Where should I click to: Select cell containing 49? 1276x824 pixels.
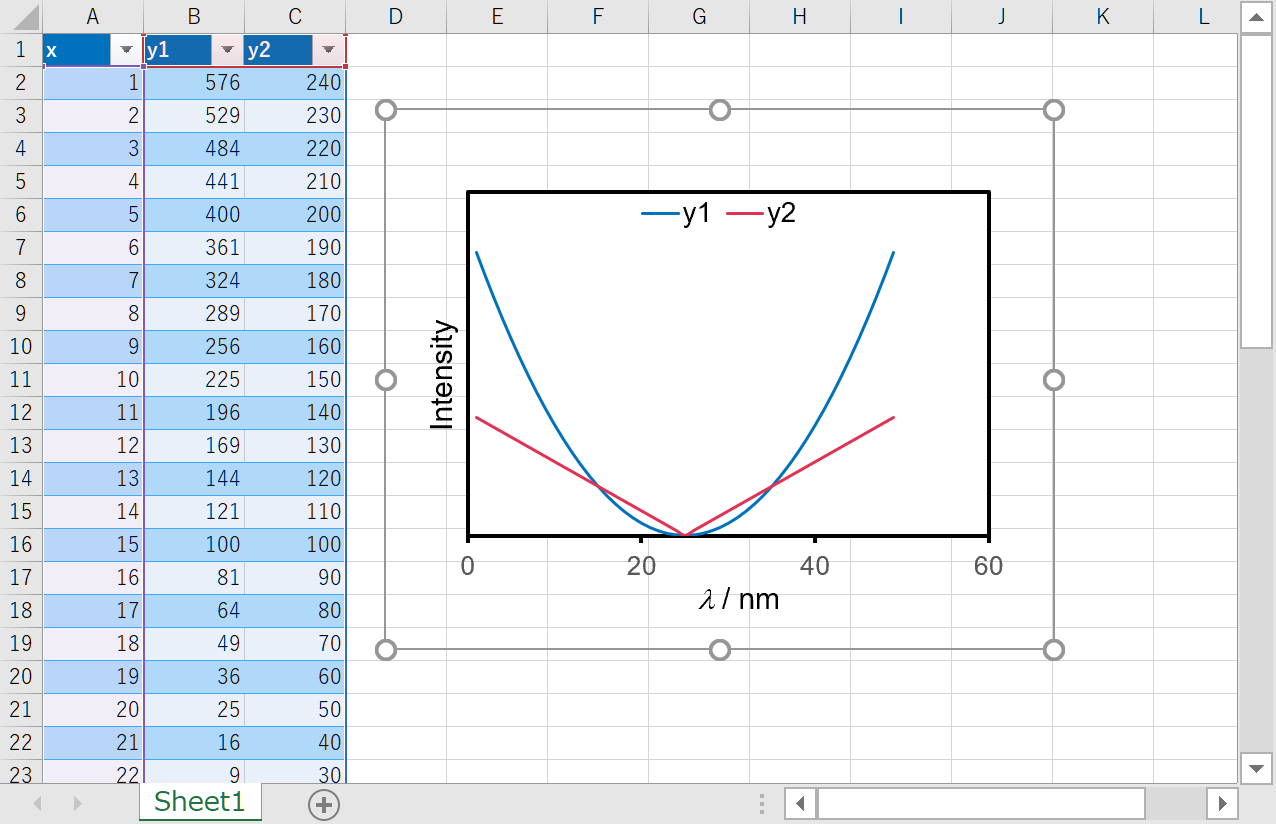click(x=194, y=644)
